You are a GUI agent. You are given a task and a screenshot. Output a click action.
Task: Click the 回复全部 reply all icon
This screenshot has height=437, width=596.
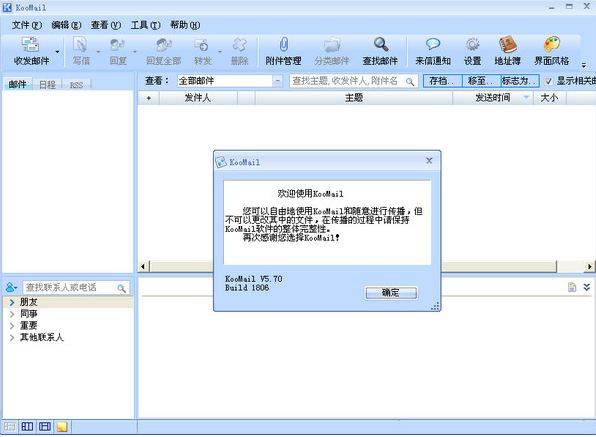tap(164, 44)
